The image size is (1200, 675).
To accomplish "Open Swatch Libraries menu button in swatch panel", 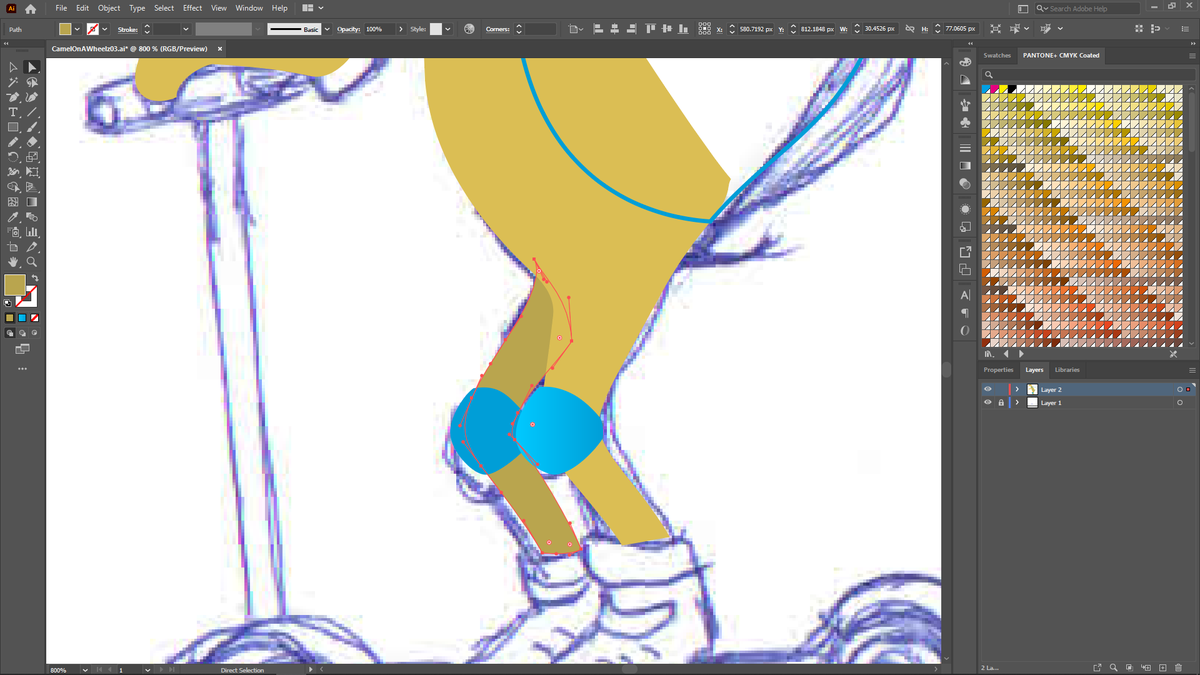I will 989,354.
